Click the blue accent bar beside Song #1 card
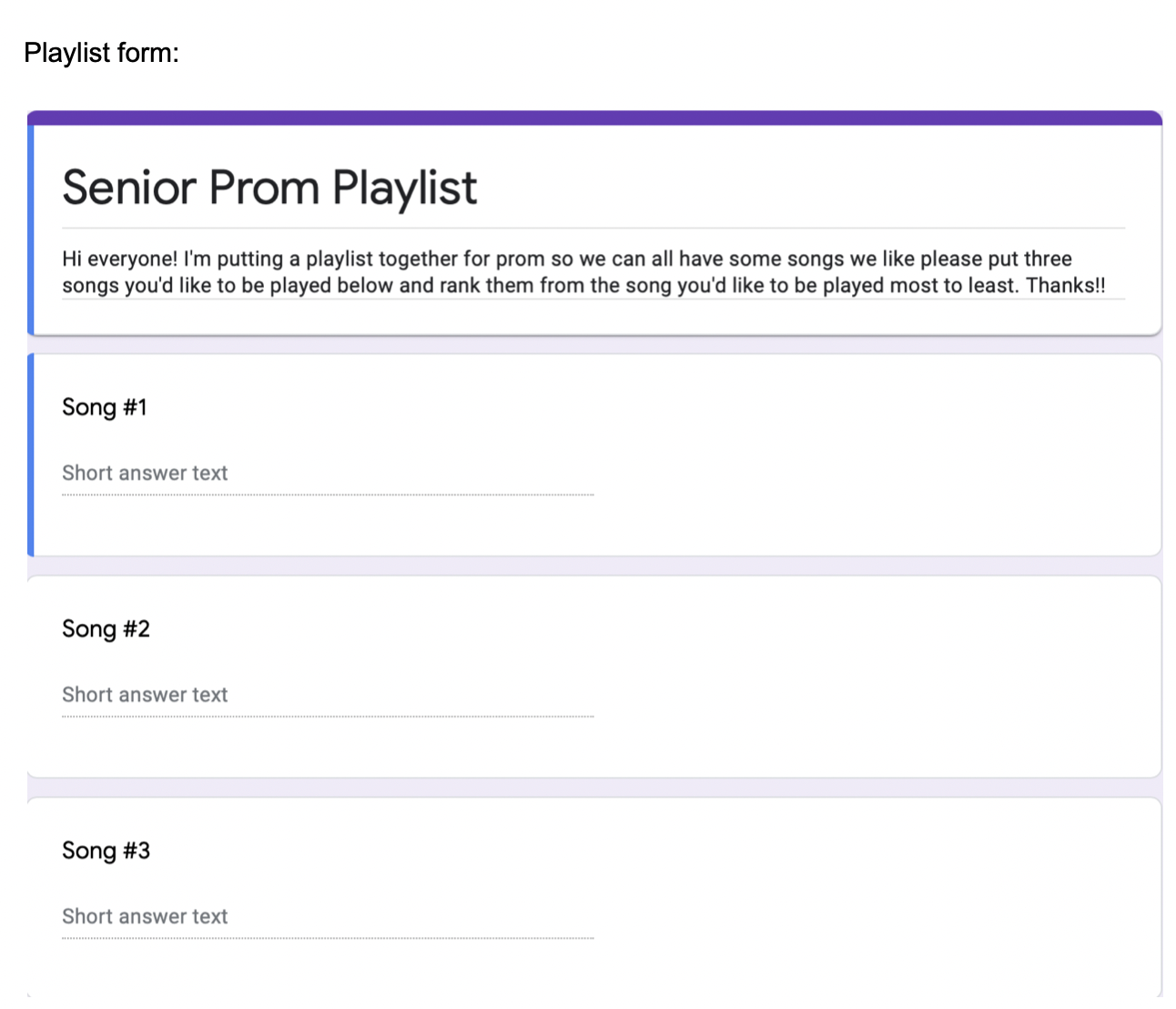Viewport: 1176px width, 1009px height. tap(31, 454)
